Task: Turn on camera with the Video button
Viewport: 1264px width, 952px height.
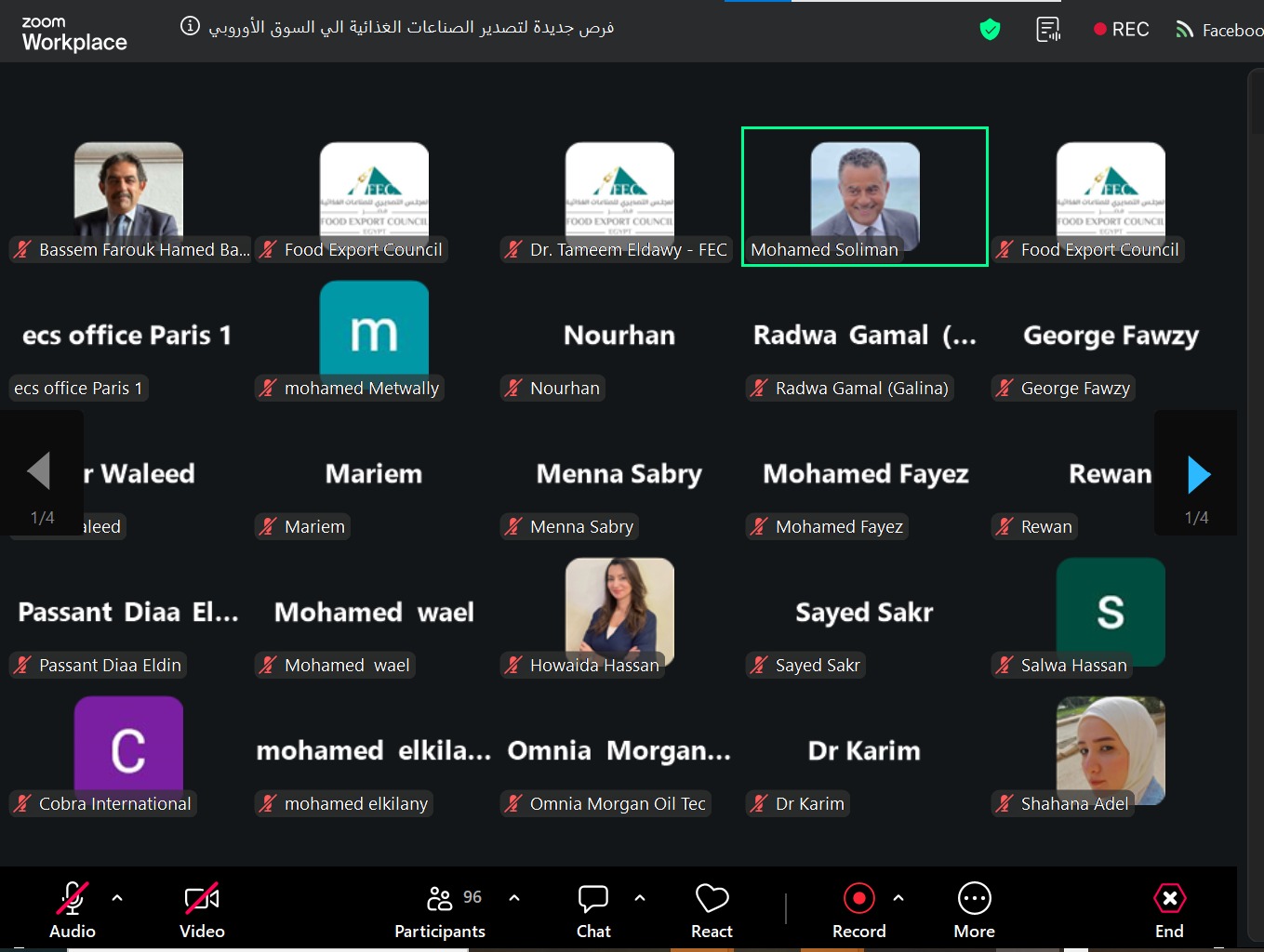Action: [202, 909]
